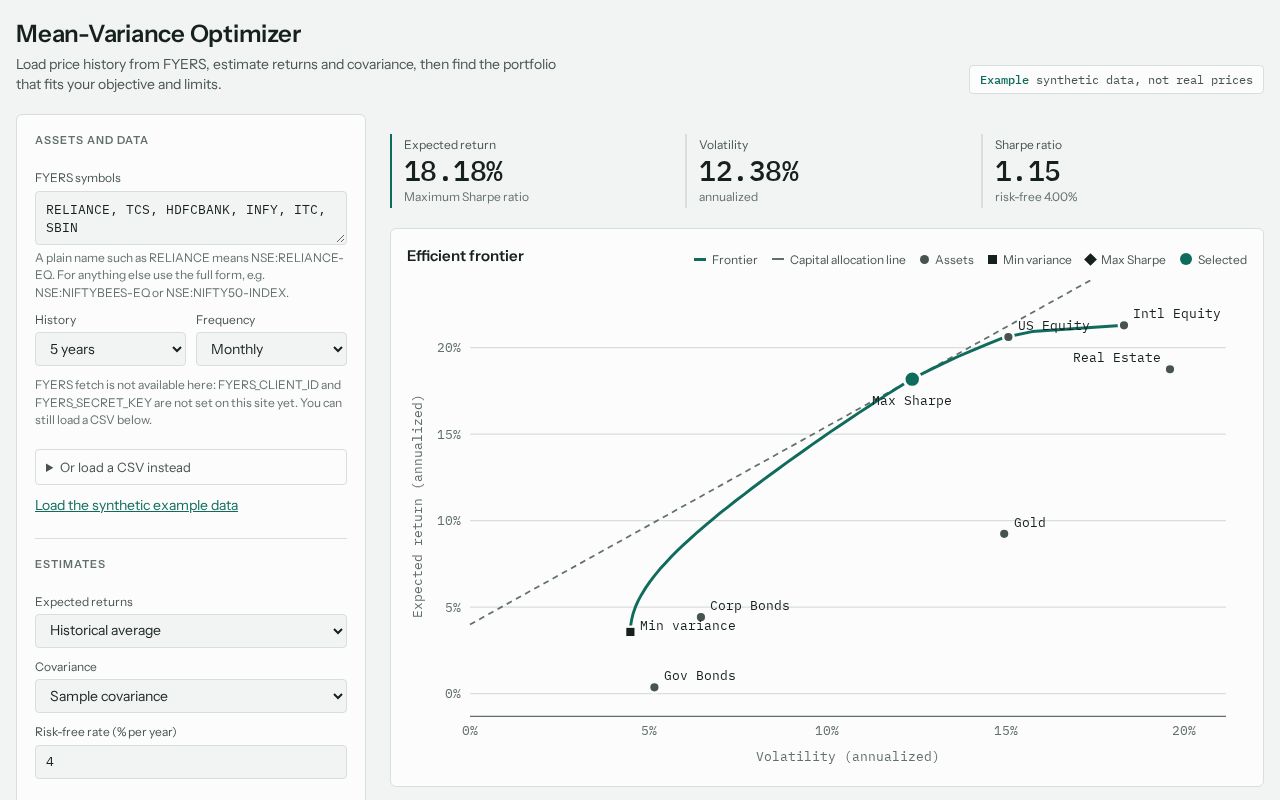This screenshot has height=800, width=1280.
Task: Open the Expected returns dropdown
Action: point(191,631)
